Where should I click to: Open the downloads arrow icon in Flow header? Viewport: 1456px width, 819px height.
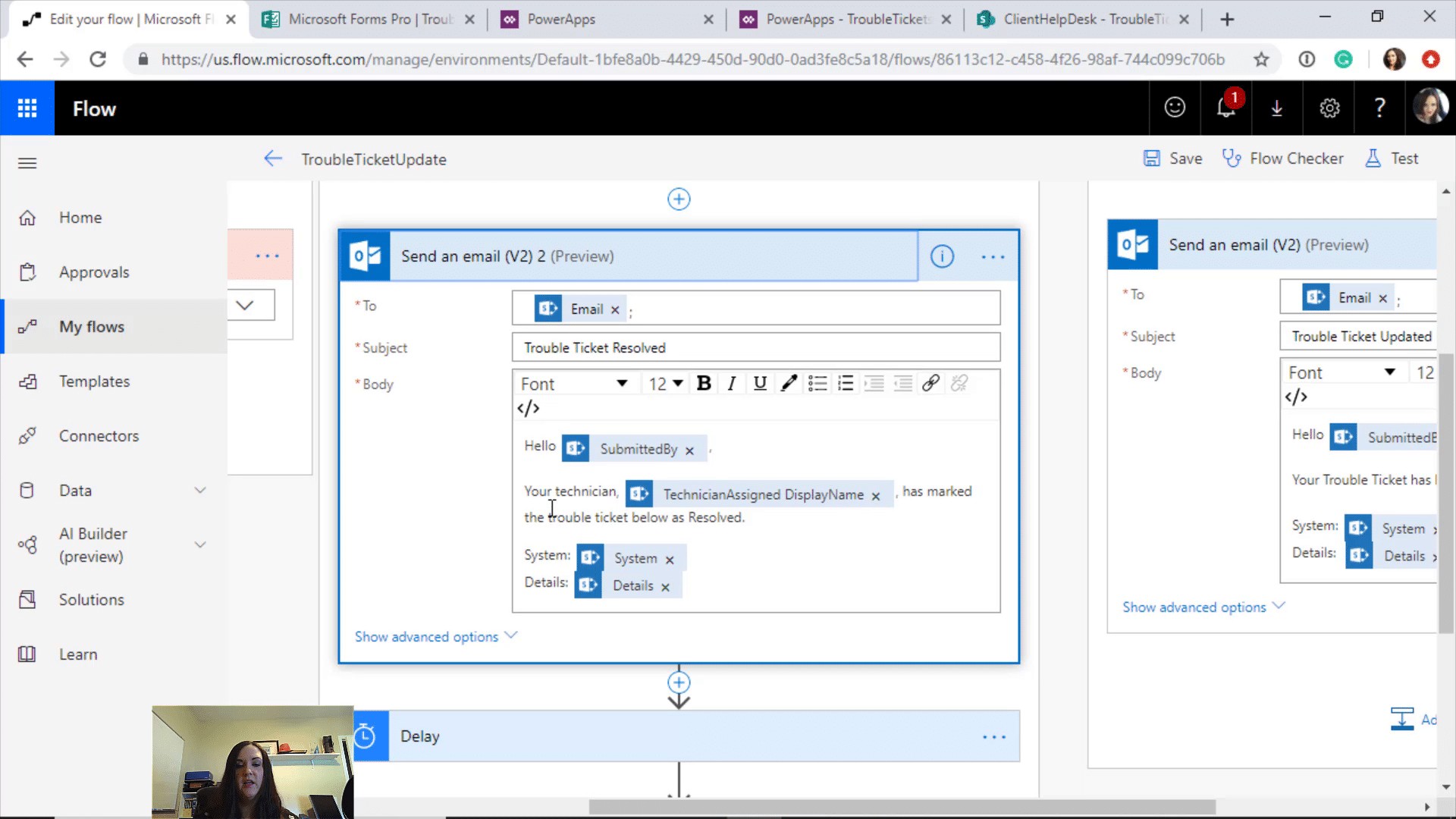click(1277, 108)
